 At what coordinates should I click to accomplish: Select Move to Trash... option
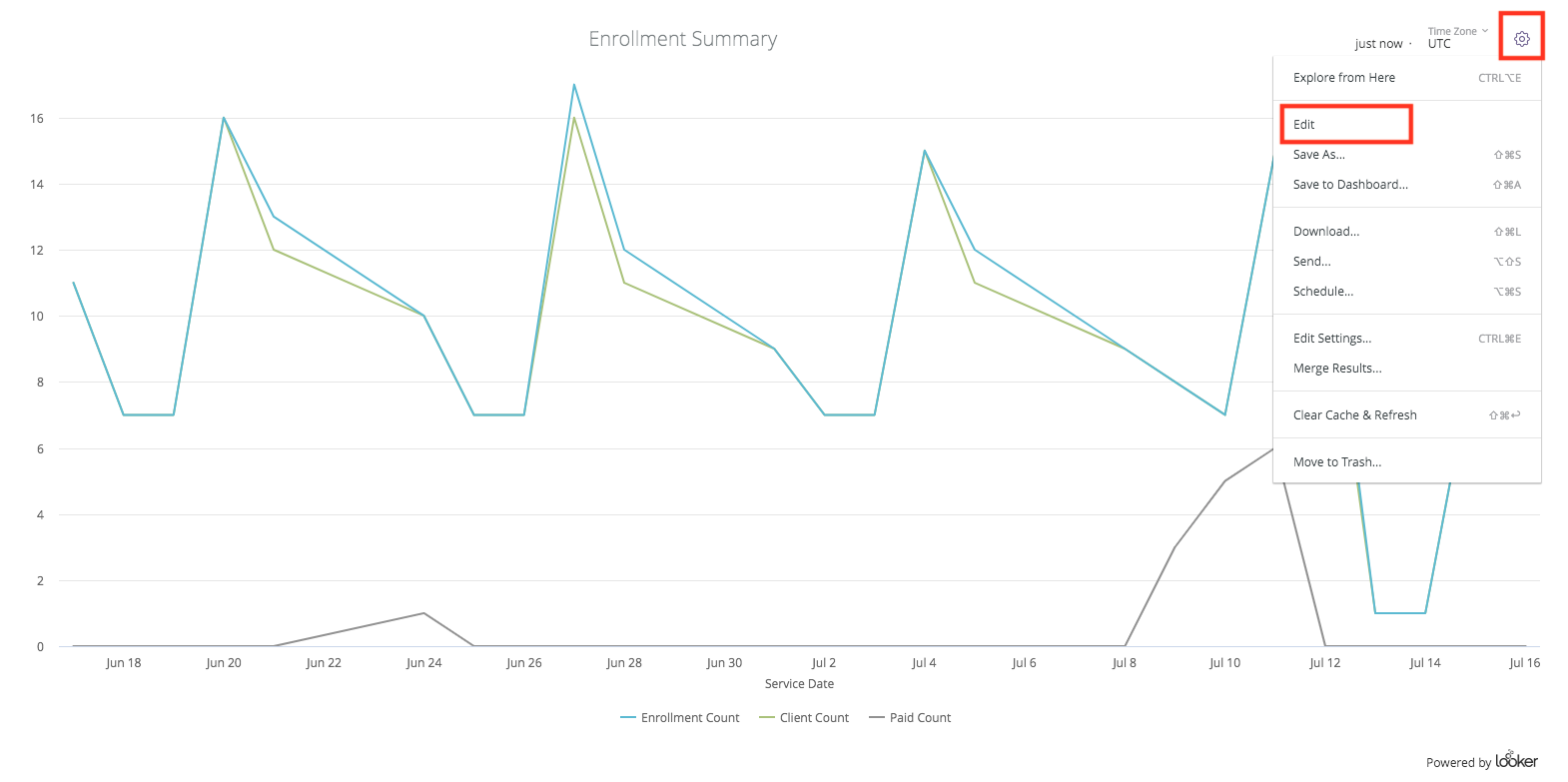(x=1337, y=462)
